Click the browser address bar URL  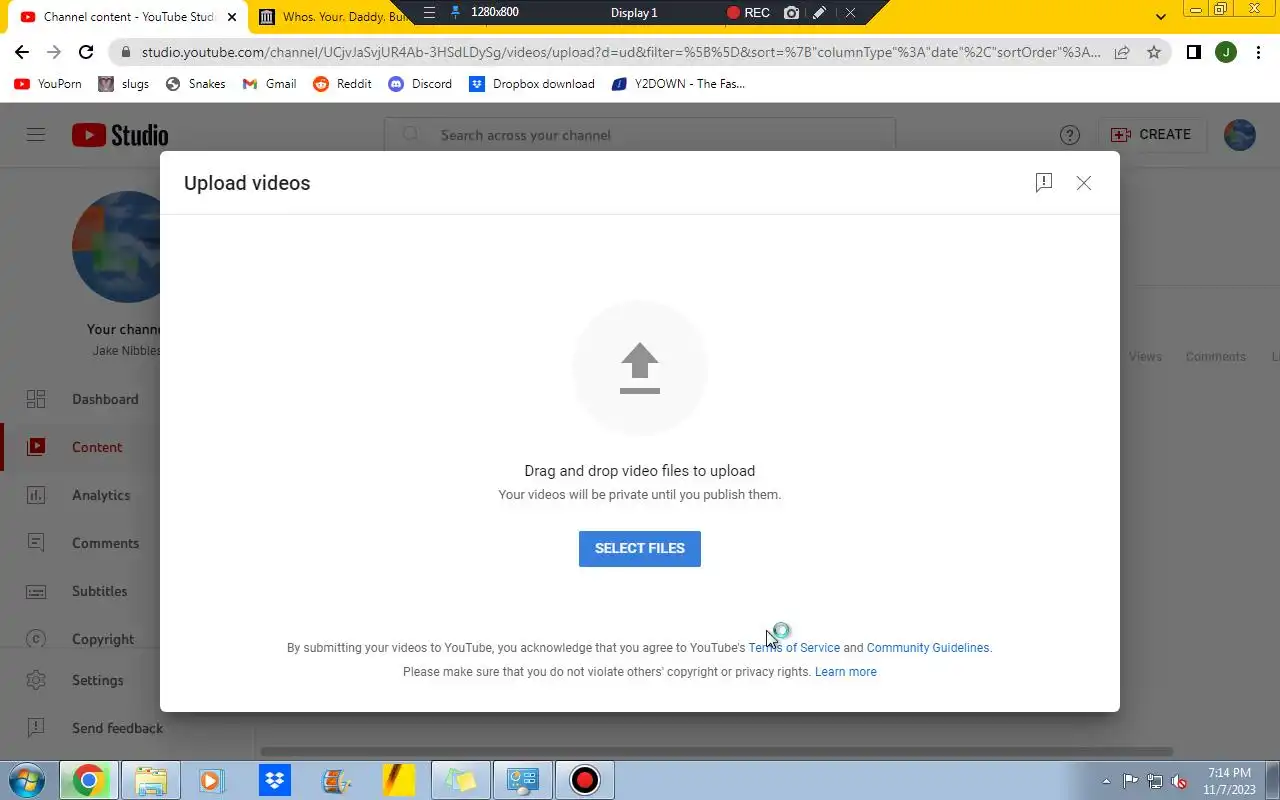pyautogui.click(x=620, y=52)
